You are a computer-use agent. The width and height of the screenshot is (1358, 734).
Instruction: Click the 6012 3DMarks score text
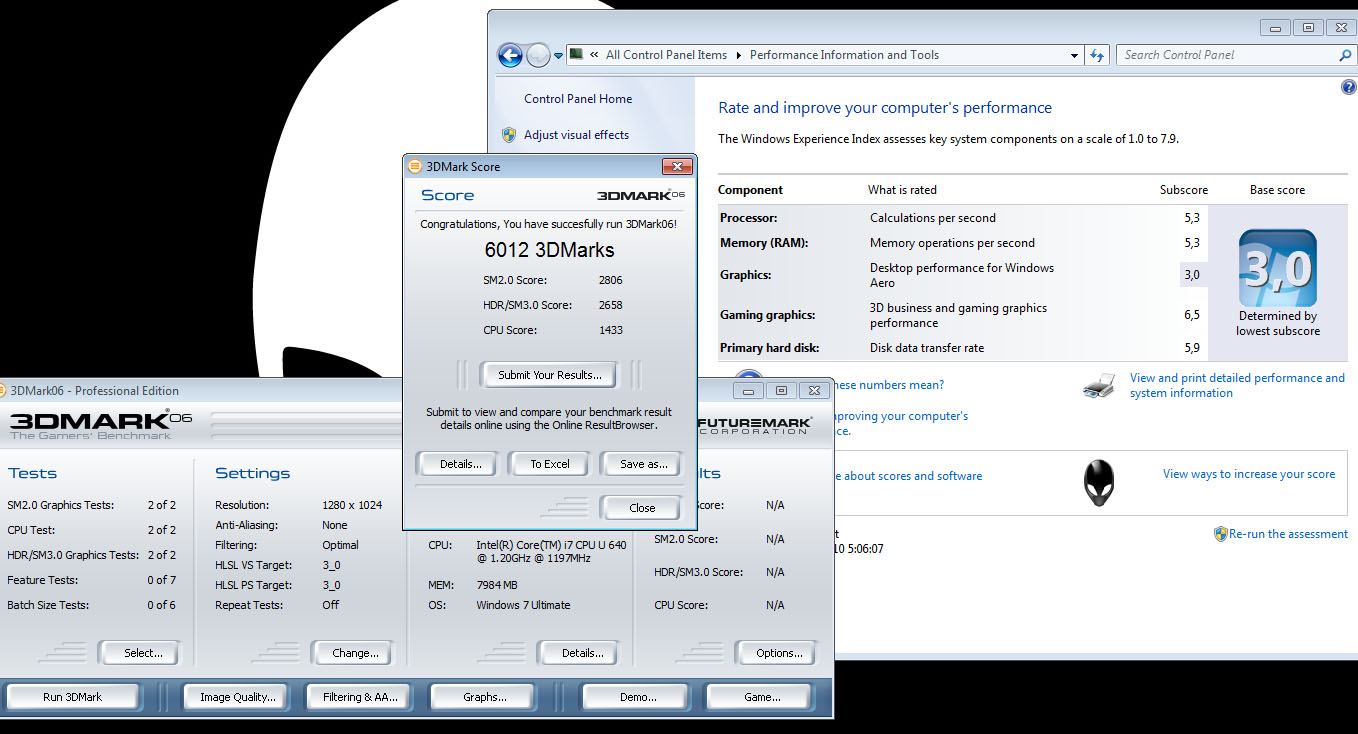[x=550, y=250]
